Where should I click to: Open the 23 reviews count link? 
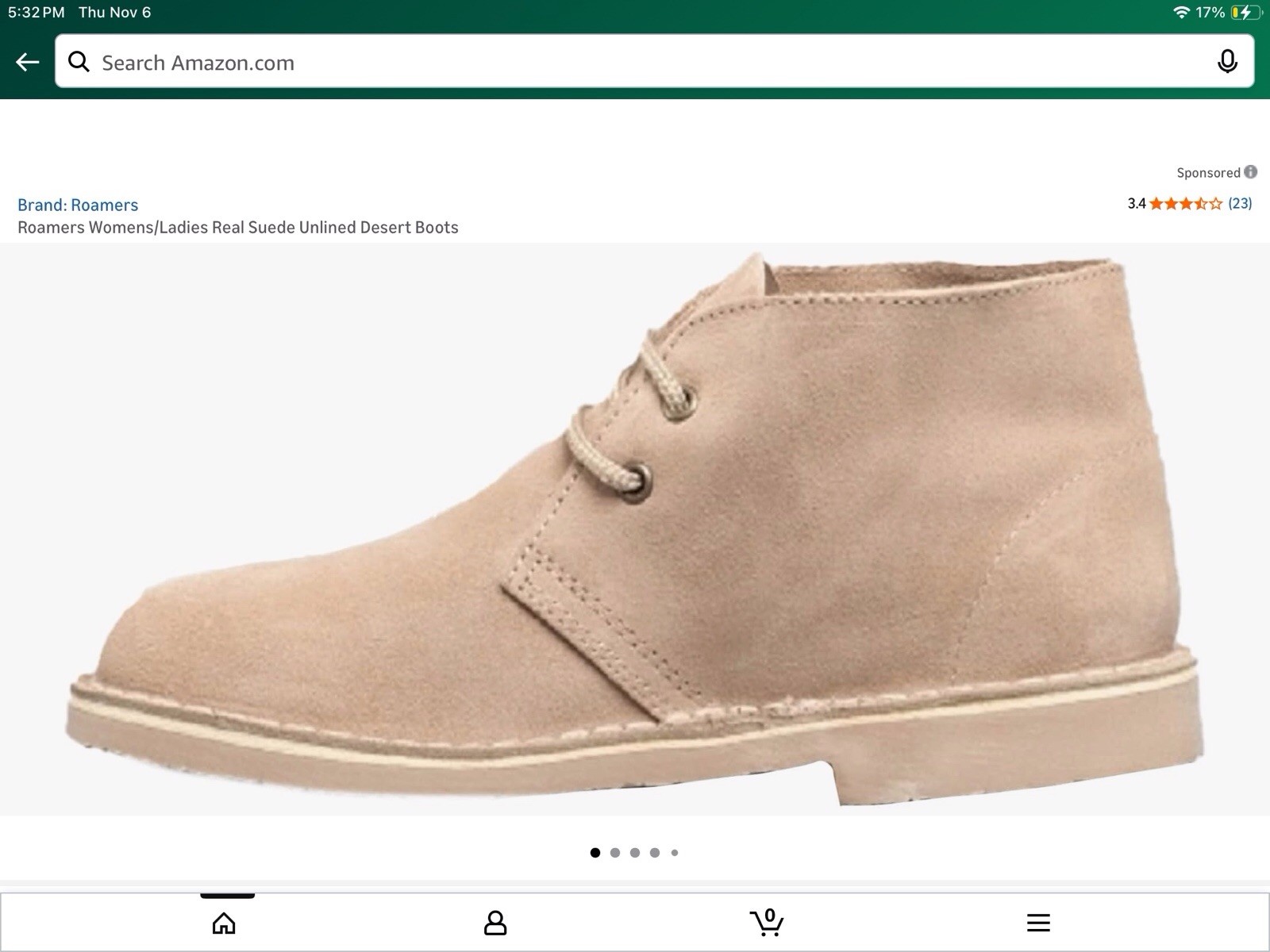coord(1240,203)
